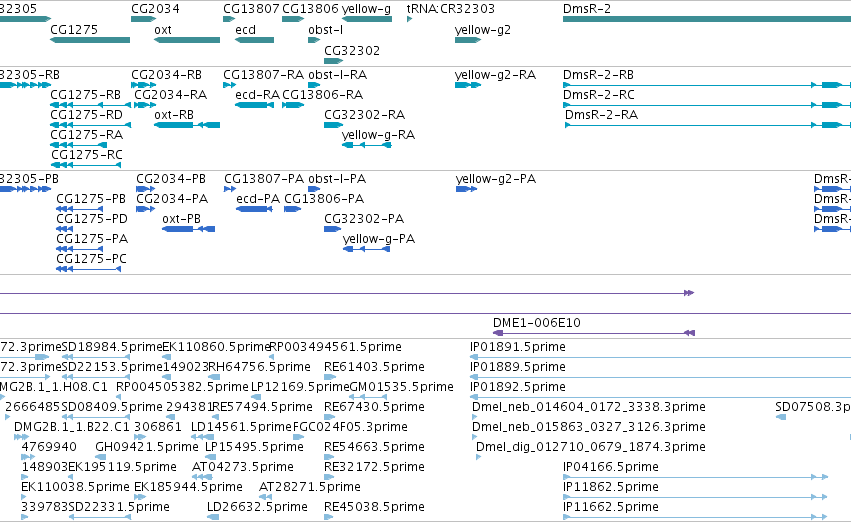Select the CG1275-RD transcript label
851x522 pixels.
point(86,114)
